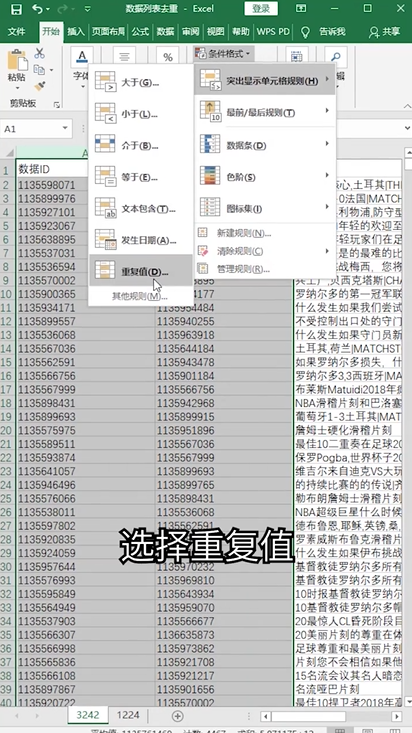Select cell 詹姆士硬化滑稽片刻
The width and height of the screenshot is (412, 733).
(x=347, y=430)
